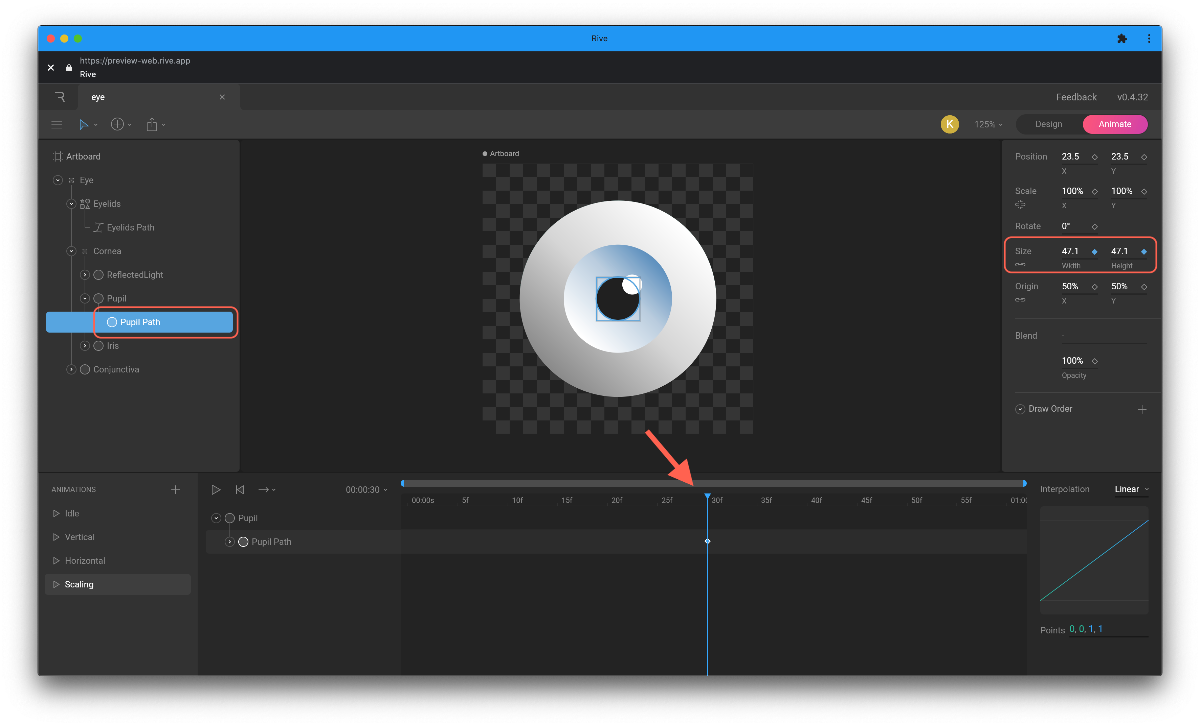Toggle the Position Y keyframe diamond
This screenshot has width=1200, height=726.
[1144, 157]
